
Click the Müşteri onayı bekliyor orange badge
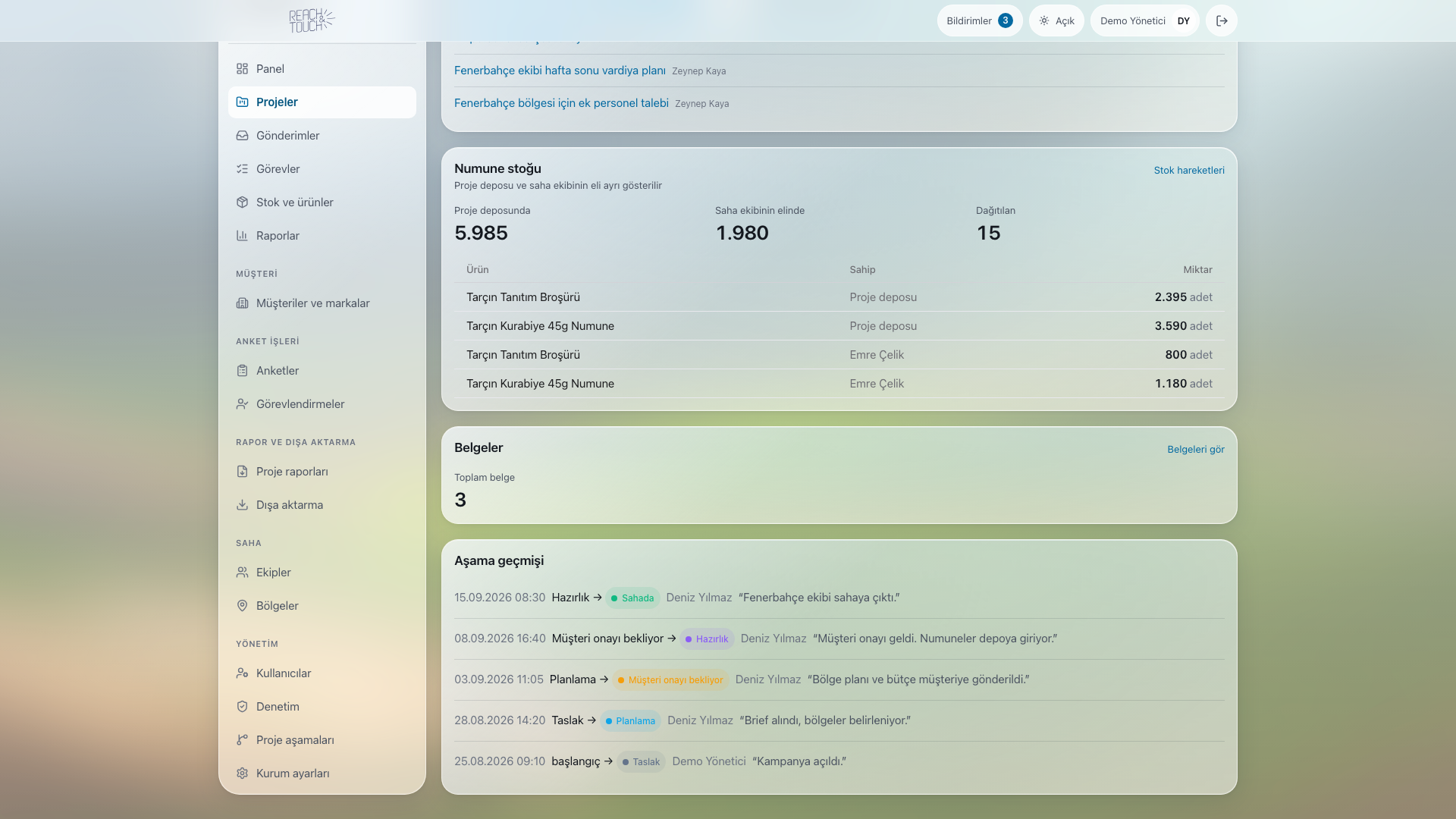pyautogui.click(x=671, y=680)
